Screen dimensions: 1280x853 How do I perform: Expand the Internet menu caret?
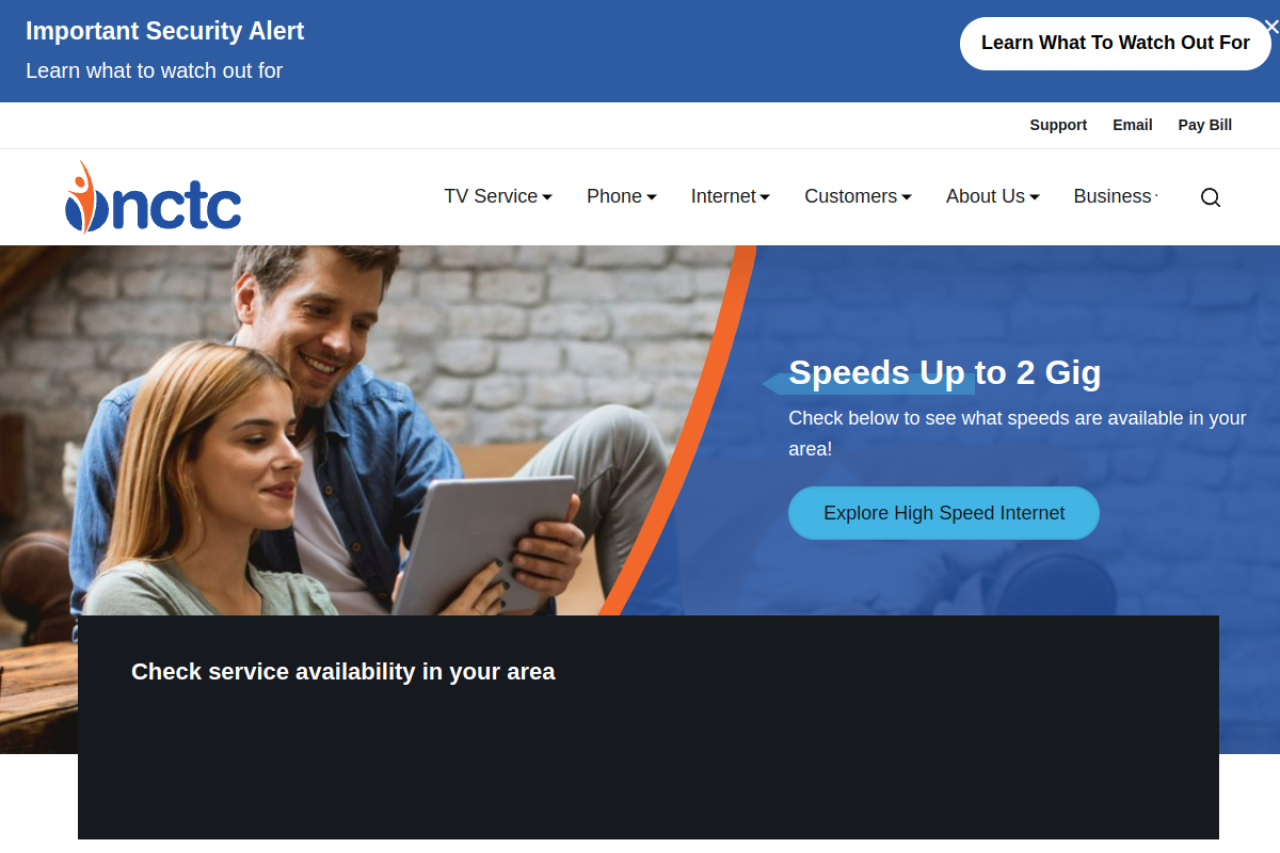click(765, 197)
